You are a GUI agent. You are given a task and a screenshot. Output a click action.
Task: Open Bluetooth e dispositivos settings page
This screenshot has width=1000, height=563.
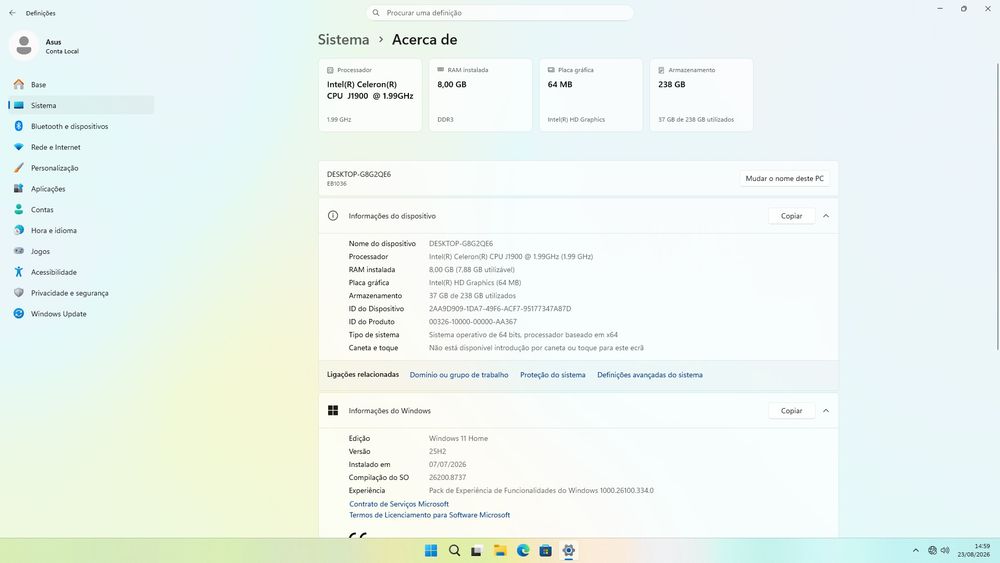tap(81, 126)
